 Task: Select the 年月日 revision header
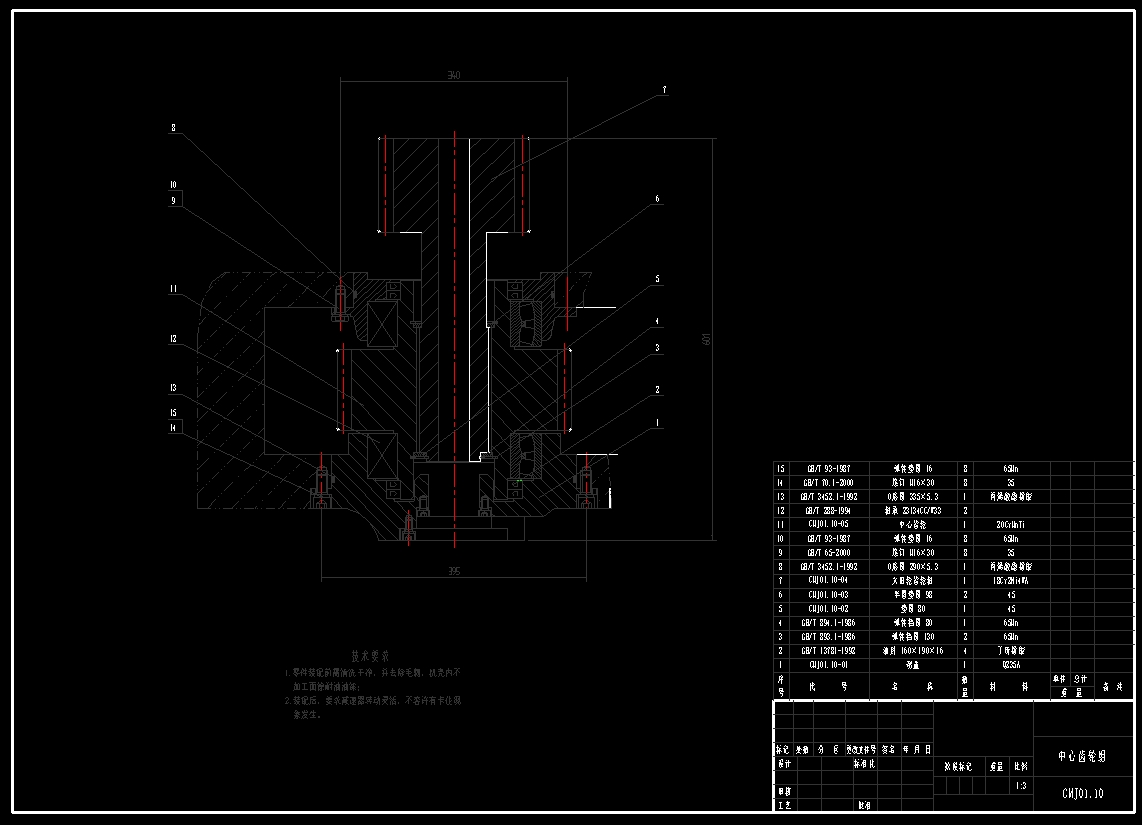[x=917, y=749]
